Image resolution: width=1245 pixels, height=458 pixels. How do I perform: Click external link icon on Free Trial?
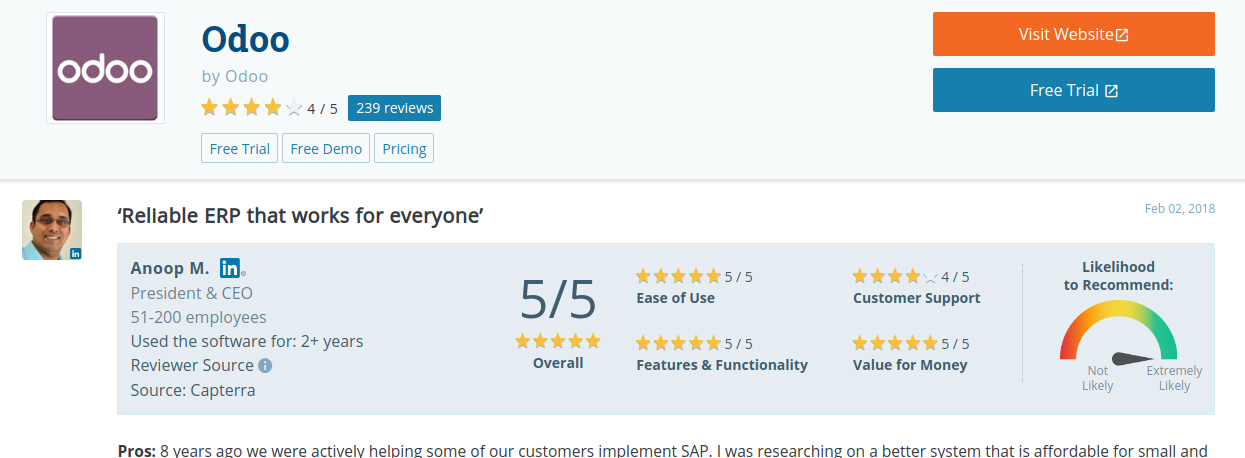[1111, 91]
